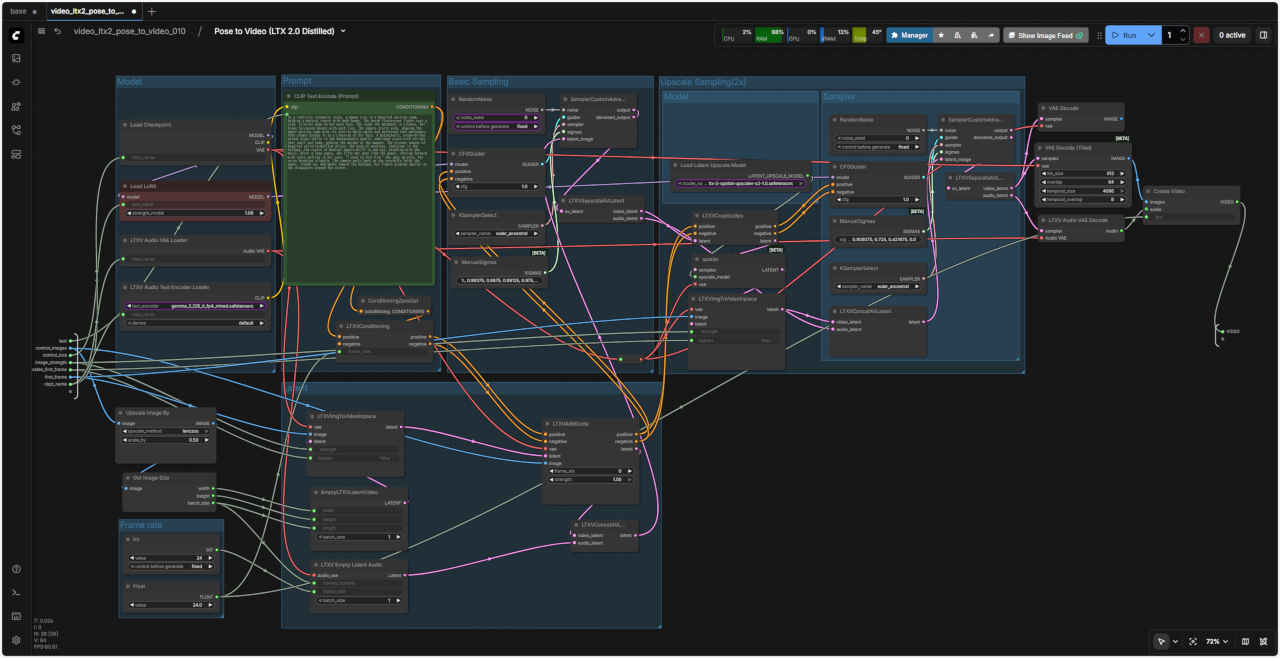Click the undo arrow beside the workflow name
This screenshot has width=1280, height=658.
pos(58,31)
